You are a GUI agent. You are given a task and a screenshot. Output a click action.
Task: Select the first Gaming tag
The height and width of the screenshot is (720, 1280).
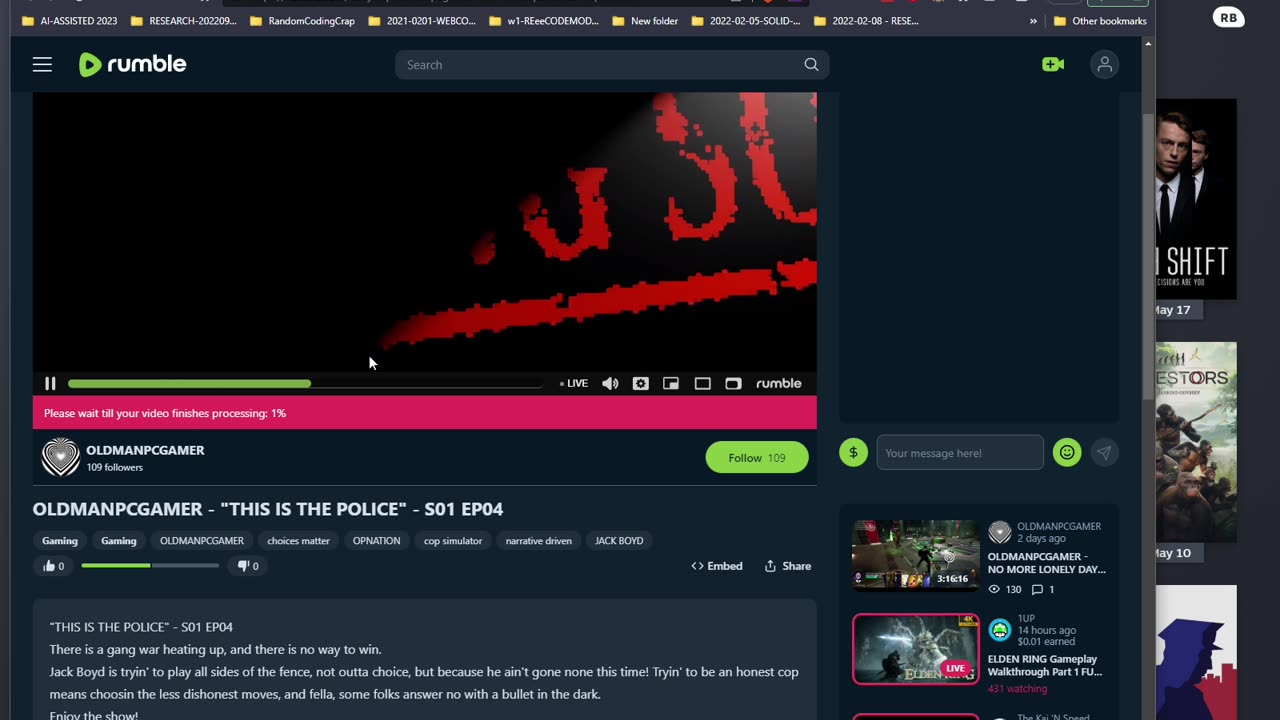click(x=60, y=540)
